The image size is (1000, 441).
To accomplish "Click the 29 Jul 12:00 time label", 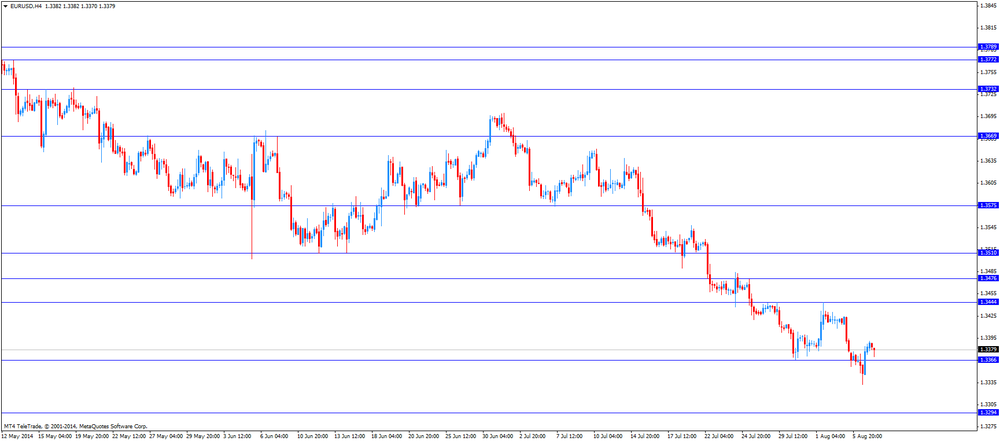I will tap(791, 436).
